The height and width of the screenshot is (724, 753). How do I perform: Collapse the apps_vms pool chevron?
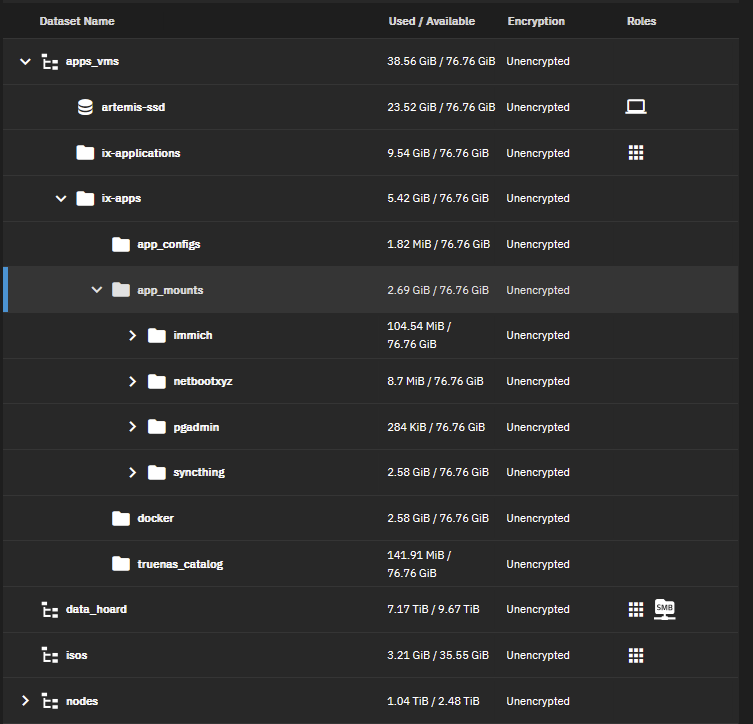coord(25,61)
